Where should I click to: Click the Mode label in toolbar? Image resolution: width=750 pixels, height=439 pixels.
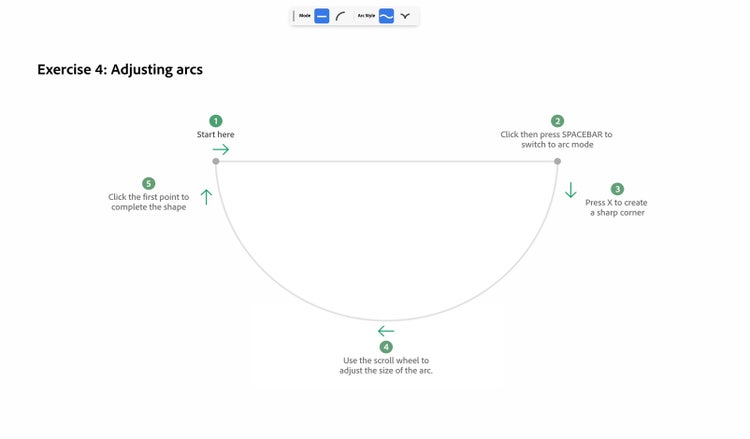(x=305, y=16)
